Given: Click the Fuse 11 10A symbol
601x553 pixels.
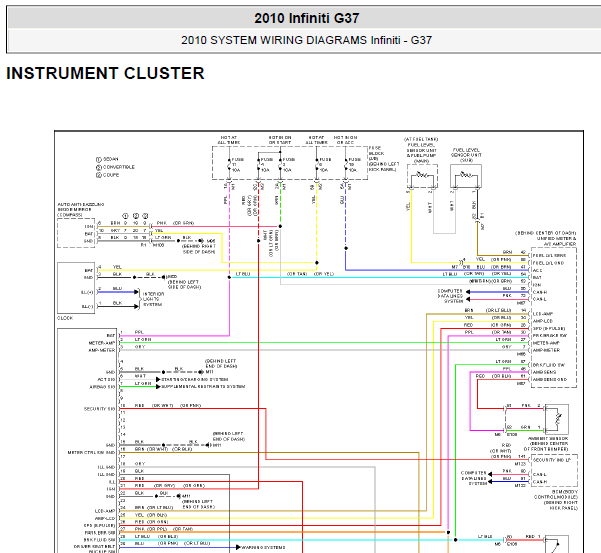Looking at the screenshot, I should pos(233,165).
